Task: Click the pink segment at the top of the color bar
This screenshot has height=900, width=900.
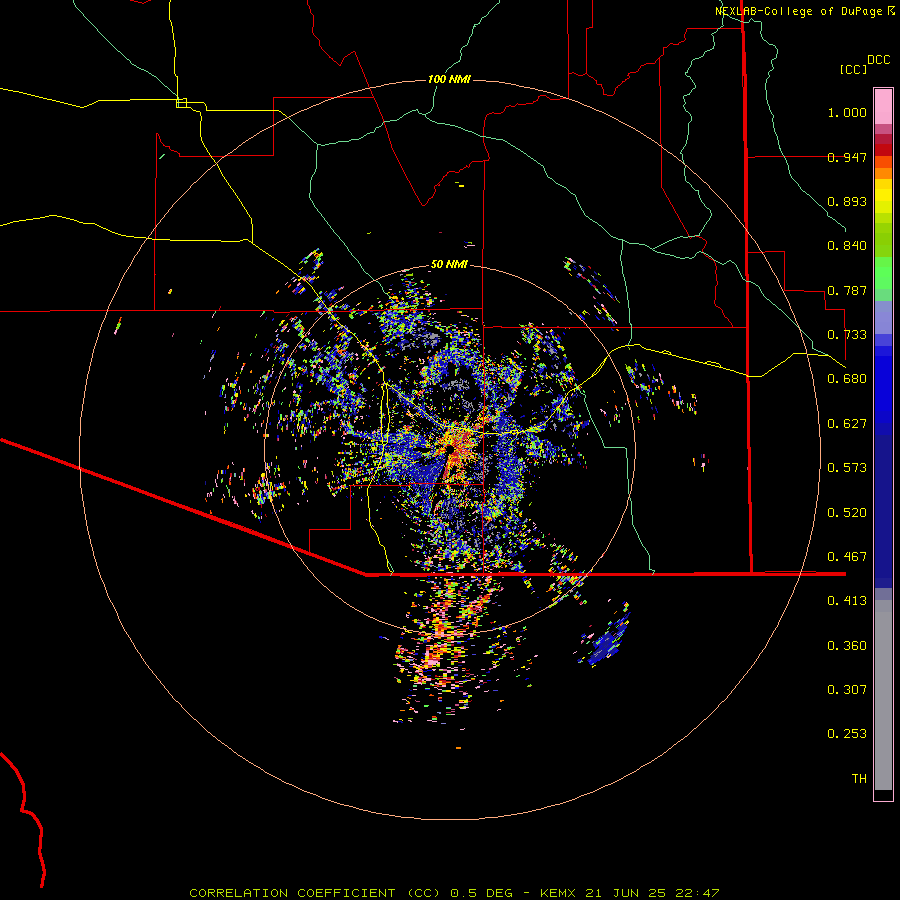Action: [x=883, y=107]
